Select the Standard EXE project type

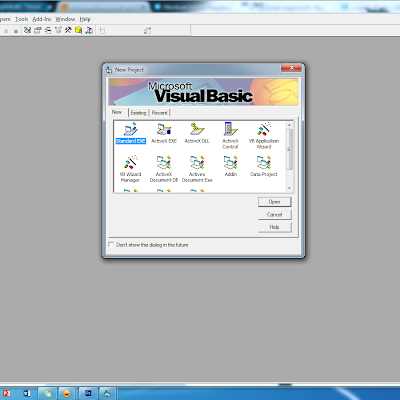pos(131,133)
